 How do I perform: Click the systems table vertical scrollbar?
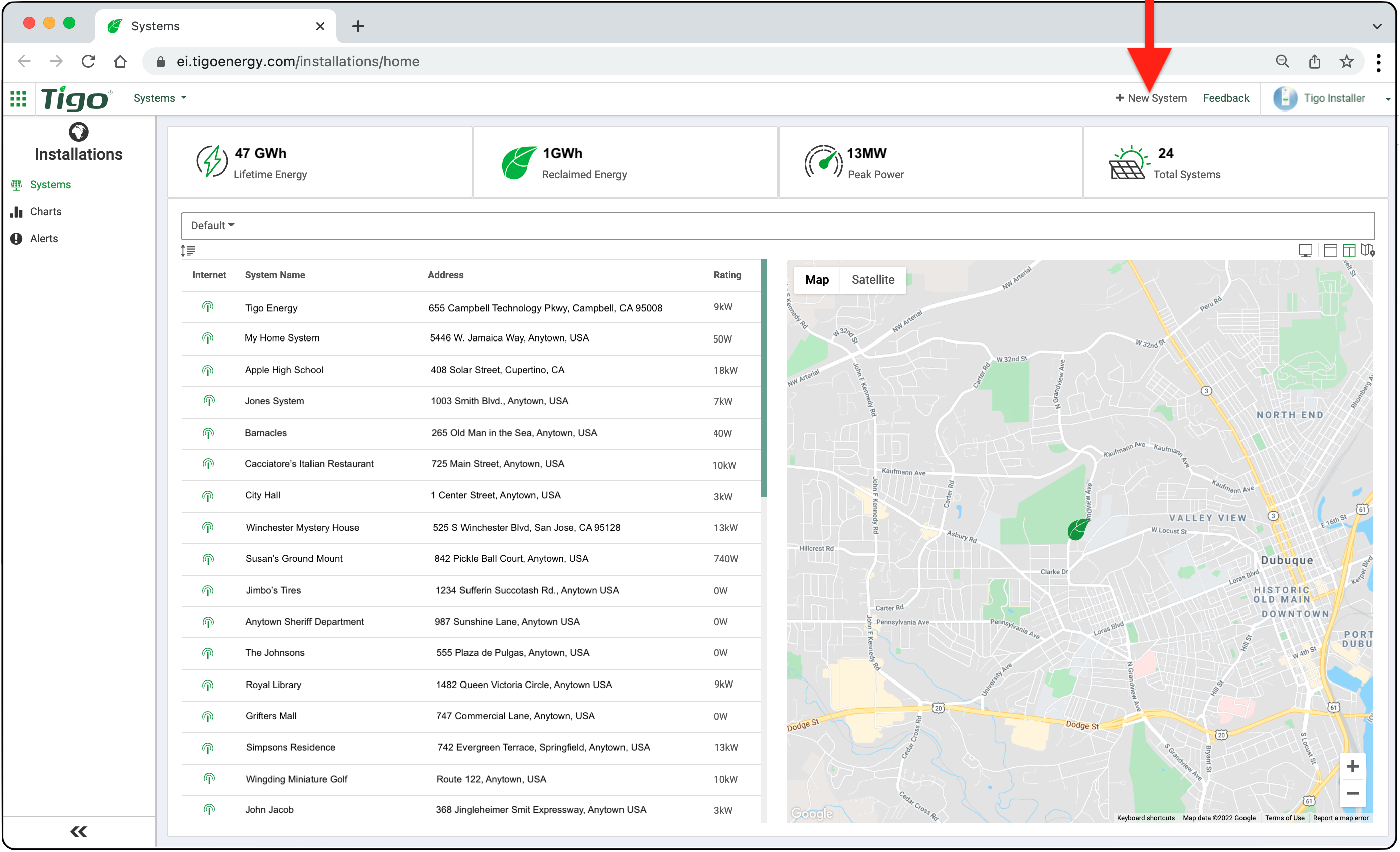(764, 378)
